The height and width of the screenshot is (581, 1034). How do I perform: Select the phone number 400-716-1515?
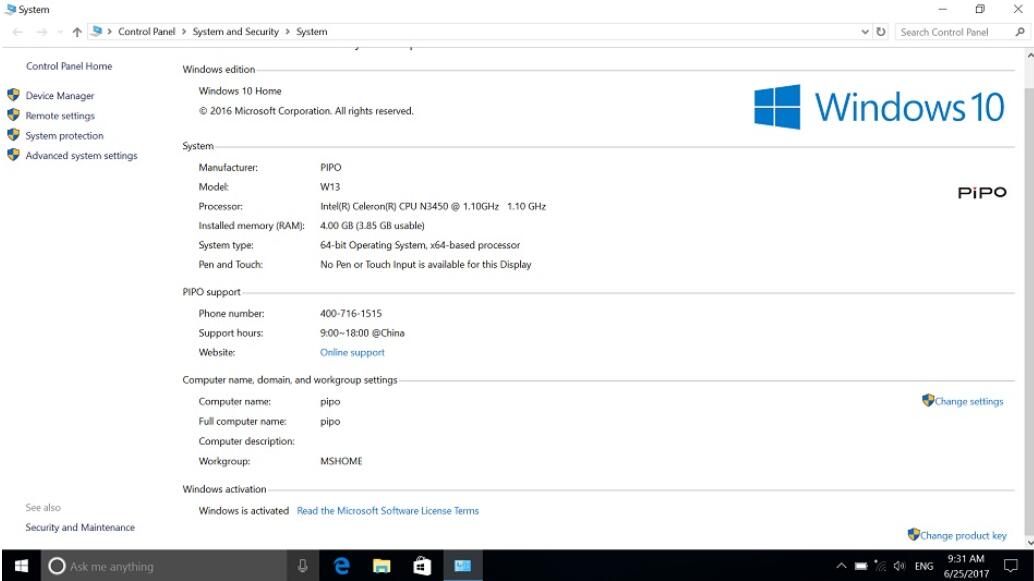(x=351, y=313)
